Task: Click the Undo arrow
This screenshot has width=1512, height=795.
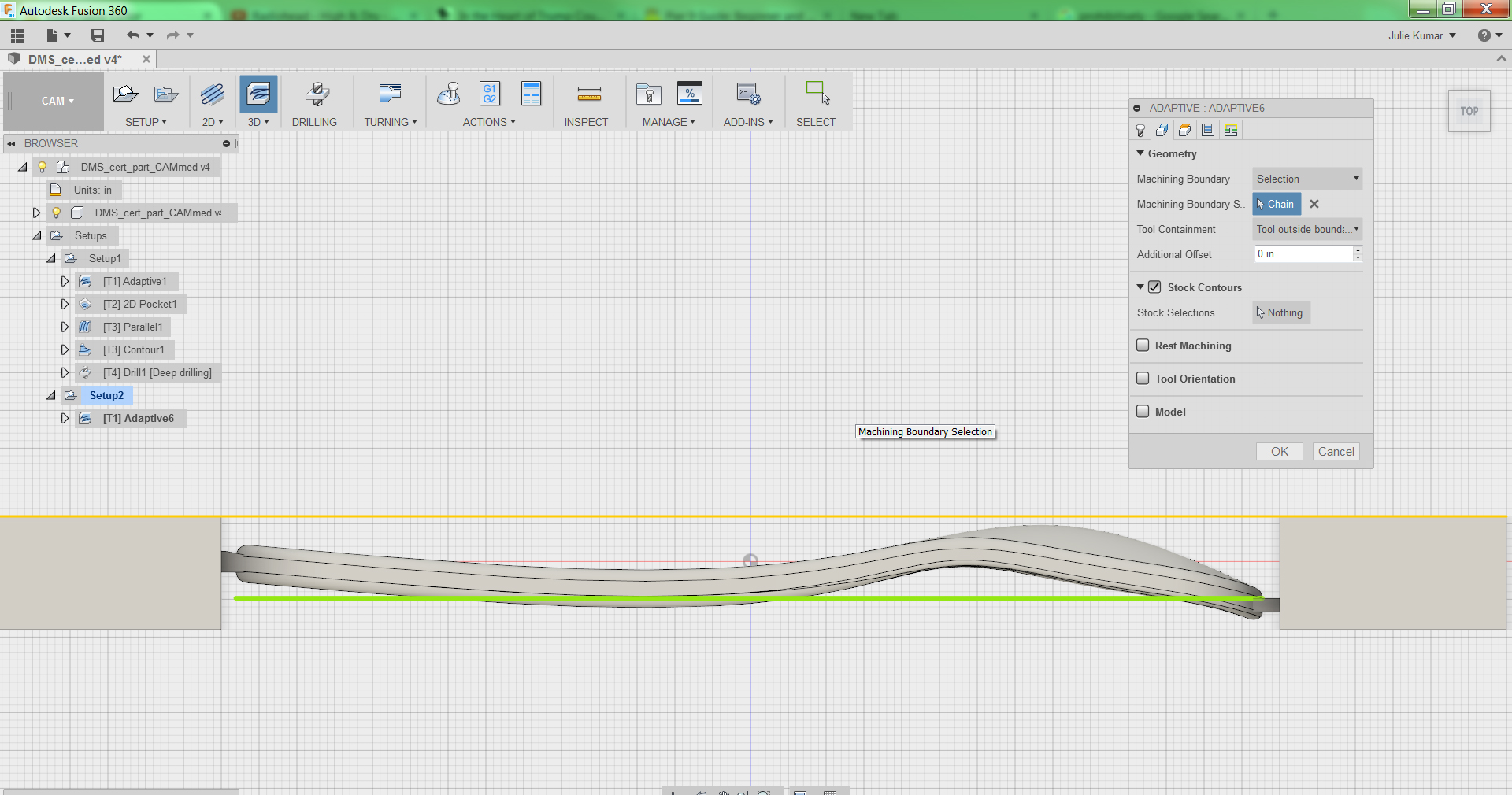Action: [x=133, y=35]
